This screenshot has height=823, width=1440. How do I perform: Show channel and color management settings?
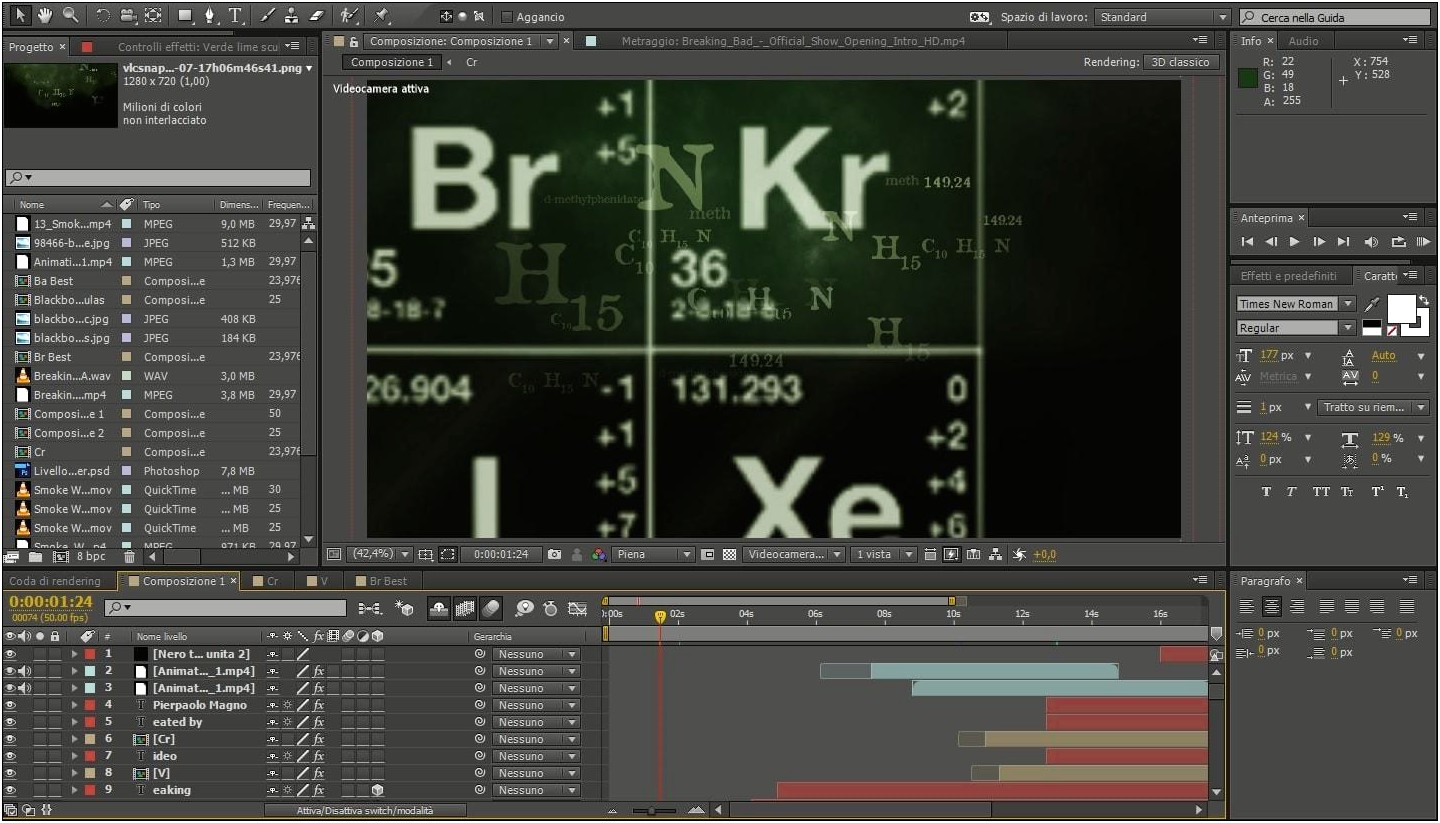598,554
